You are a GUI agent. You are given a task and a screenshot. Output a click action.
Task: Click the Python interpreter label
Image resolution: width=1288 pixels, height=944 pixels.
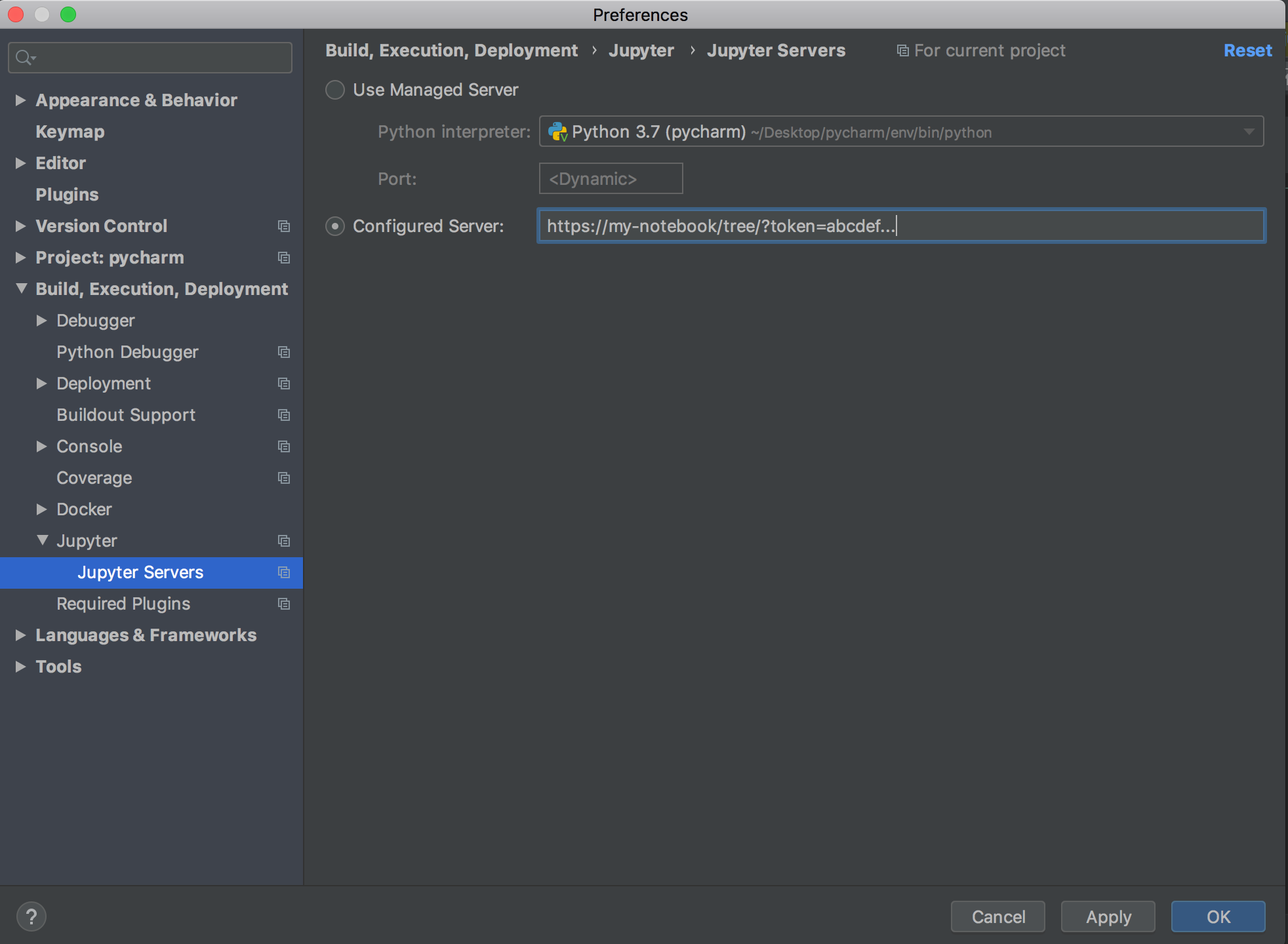[454, 132]
